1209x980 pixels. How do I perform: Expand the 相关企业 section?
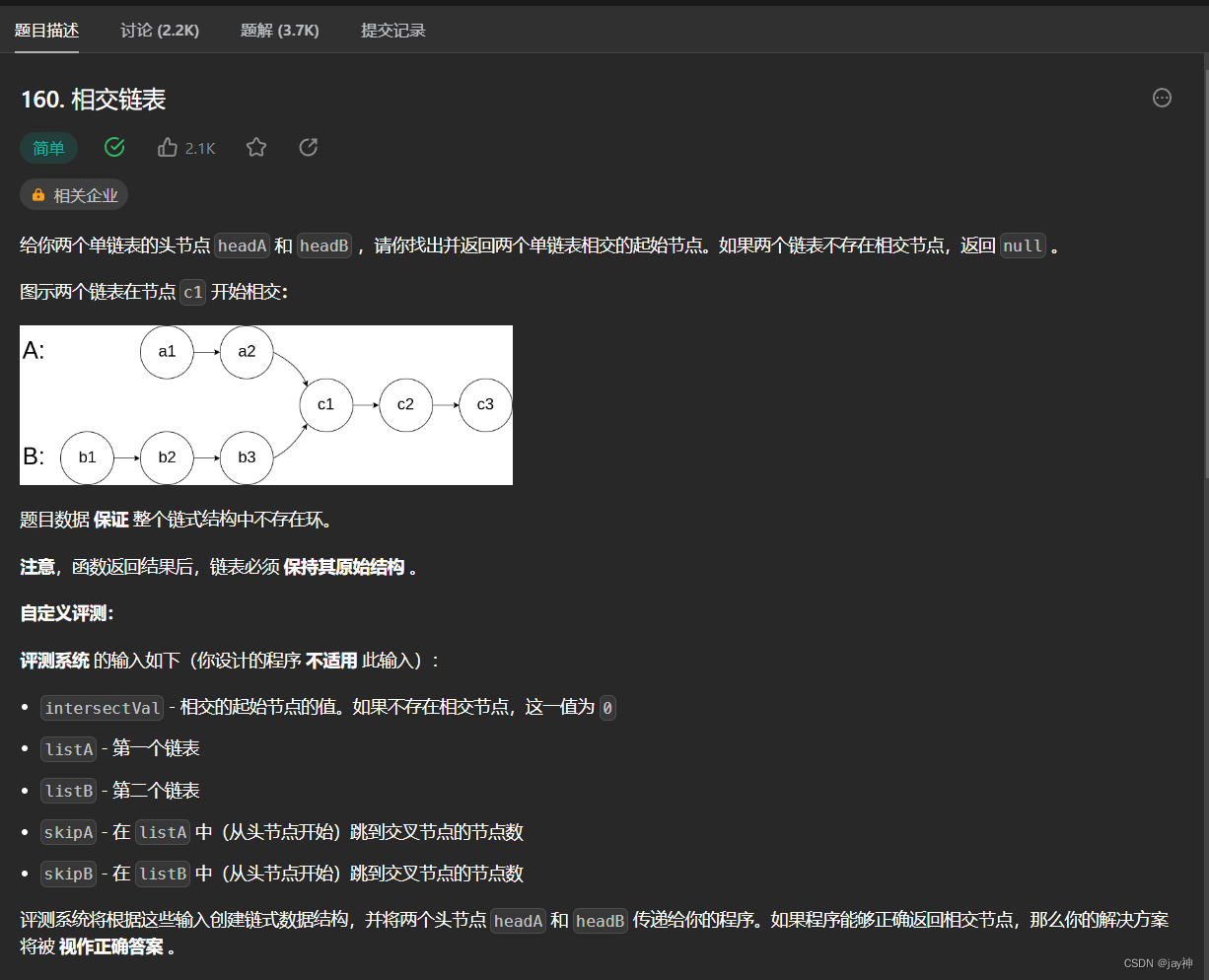coord(74,194)
